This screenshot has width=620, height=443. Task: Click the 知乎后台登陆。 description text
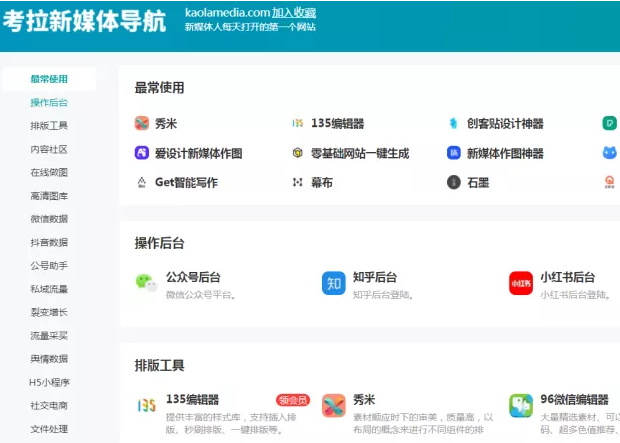point(383,295)
